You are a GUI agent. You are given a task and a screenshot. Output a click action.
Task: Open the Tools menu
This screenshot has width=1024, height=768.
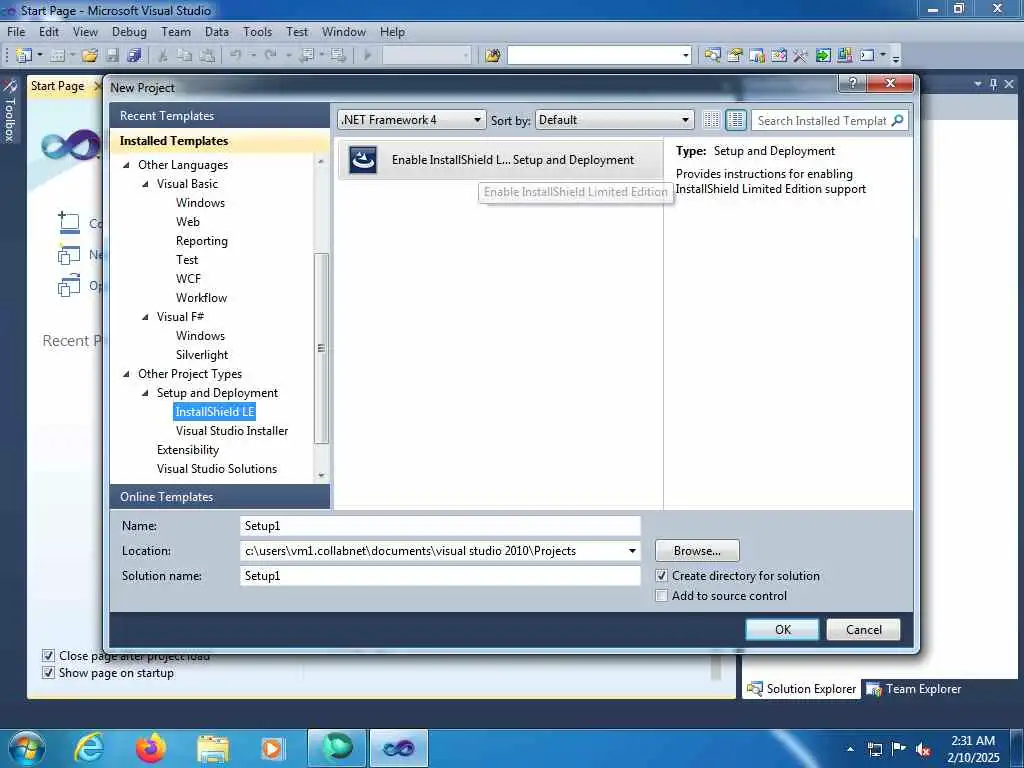(257, 31)
